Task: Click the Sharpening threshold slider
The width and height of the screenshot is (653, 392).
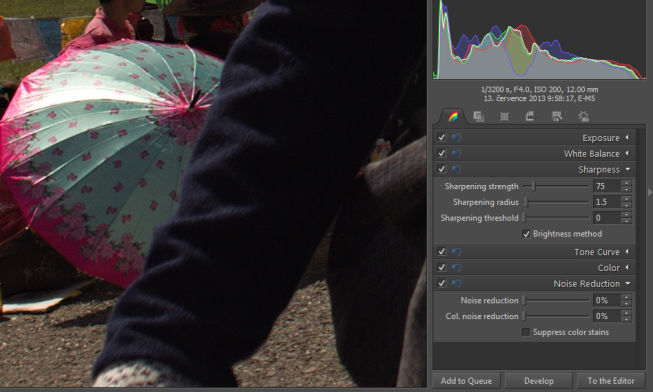Action: click(556, 218)
